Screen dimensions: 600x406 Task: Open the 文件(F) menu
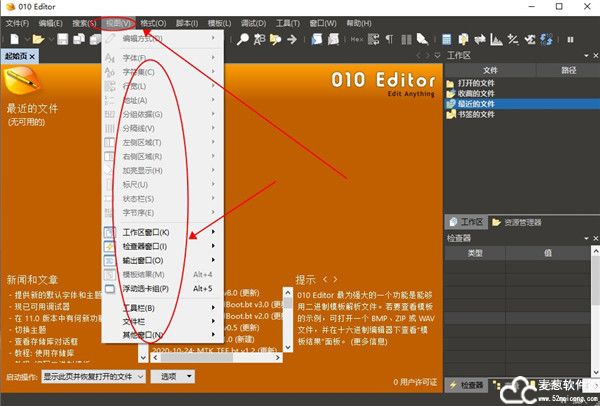(17, 23)
